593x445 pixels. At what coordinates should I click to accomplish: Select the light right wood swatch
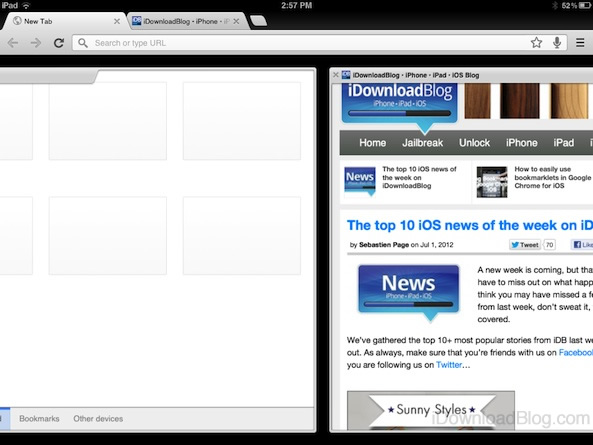click(569, 101)
